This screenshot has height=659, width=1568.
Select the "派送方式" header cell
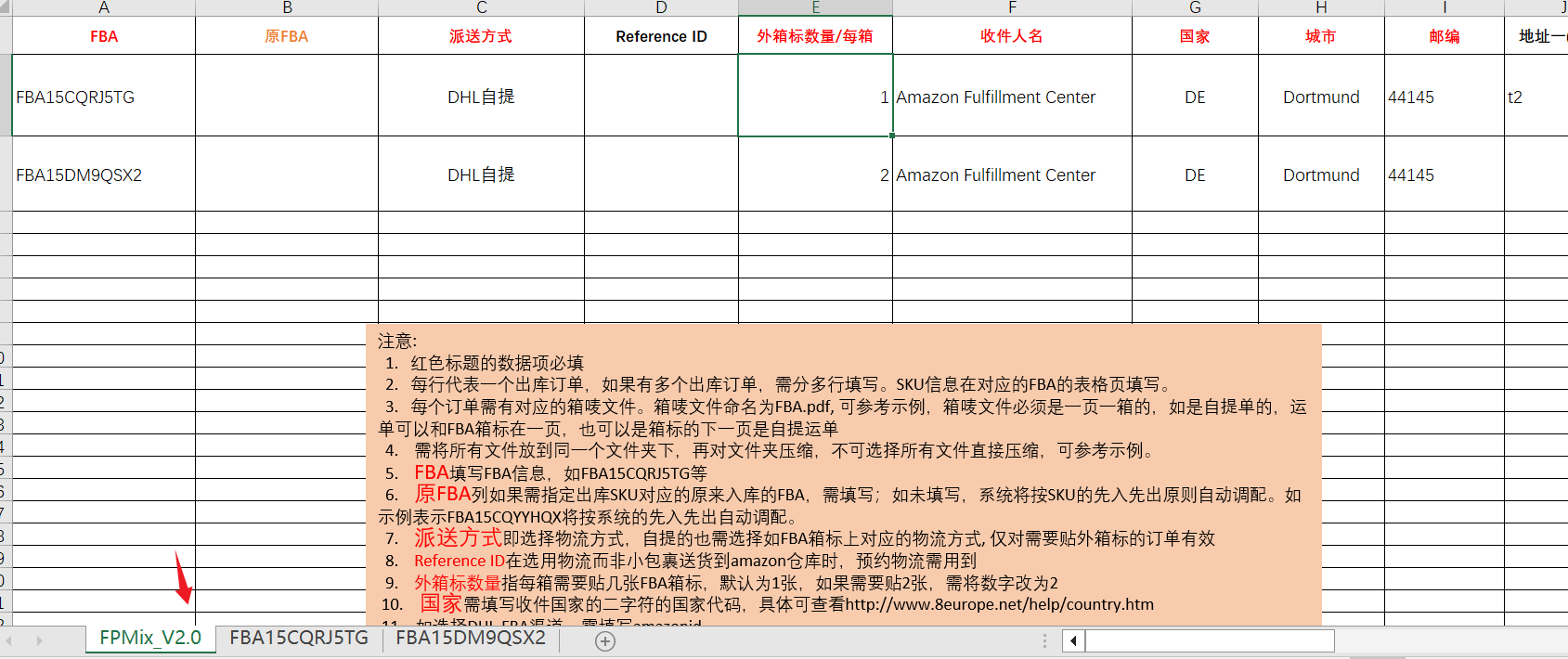click(x=481, y=36)
